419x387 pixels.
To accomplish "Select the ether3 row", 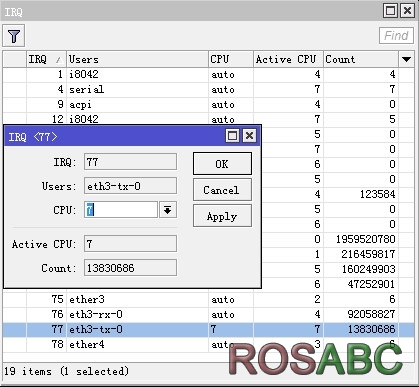I will 208,299.
